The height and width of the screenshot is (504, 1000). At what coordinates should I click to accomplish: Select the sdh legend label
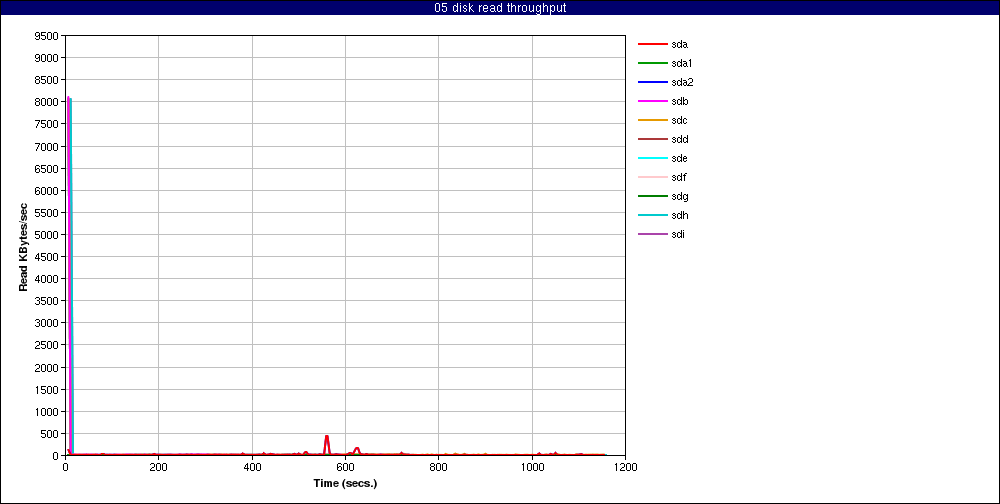point(679,215)
